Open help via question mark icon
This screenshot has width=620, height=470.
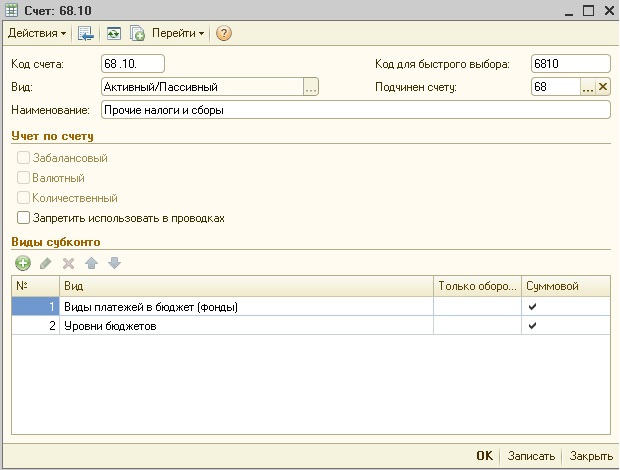click(224, 34)
